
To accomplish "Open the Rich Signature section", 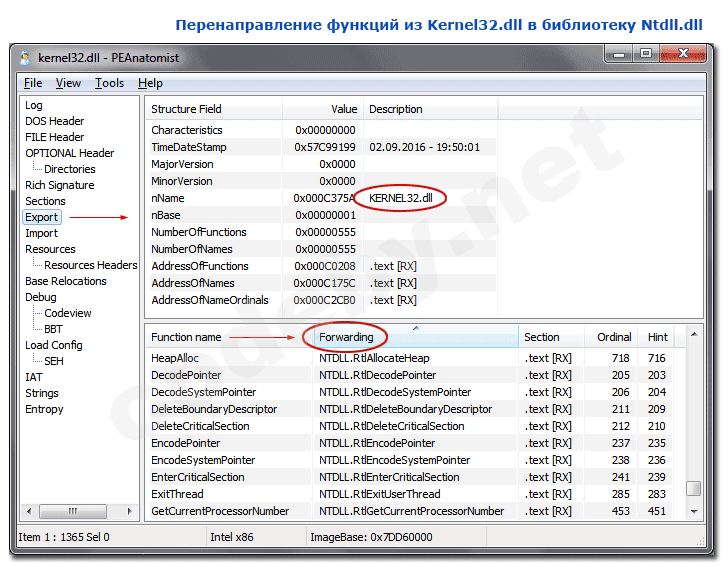I will pyautogui.click(x=59, y=185).
